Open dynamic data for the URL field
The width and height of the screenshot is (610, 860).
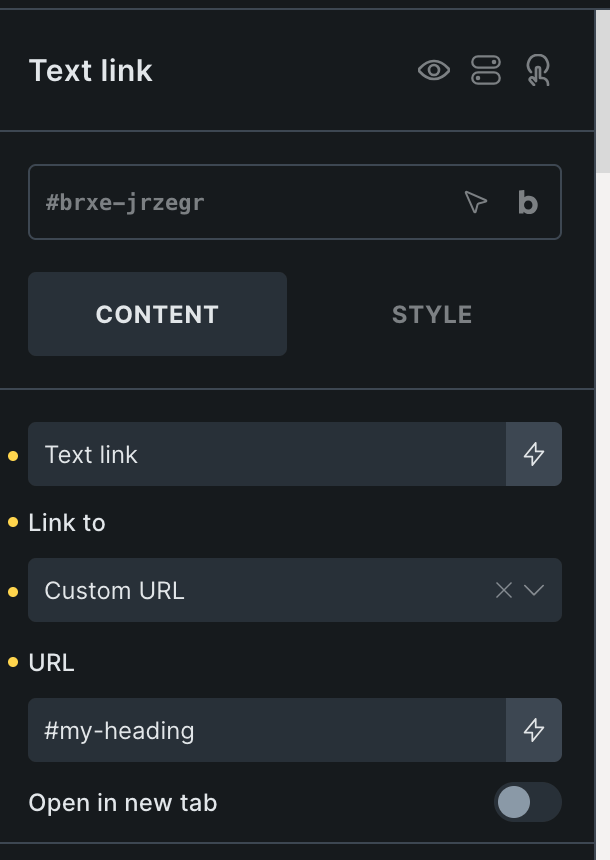click(534, 730)
